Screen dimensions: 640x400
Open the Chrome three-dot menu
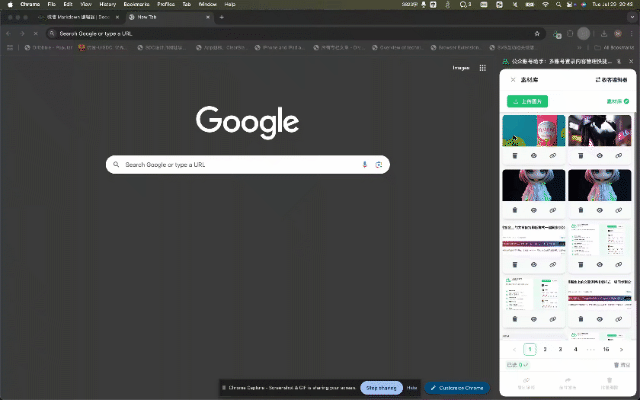[631, 33]
